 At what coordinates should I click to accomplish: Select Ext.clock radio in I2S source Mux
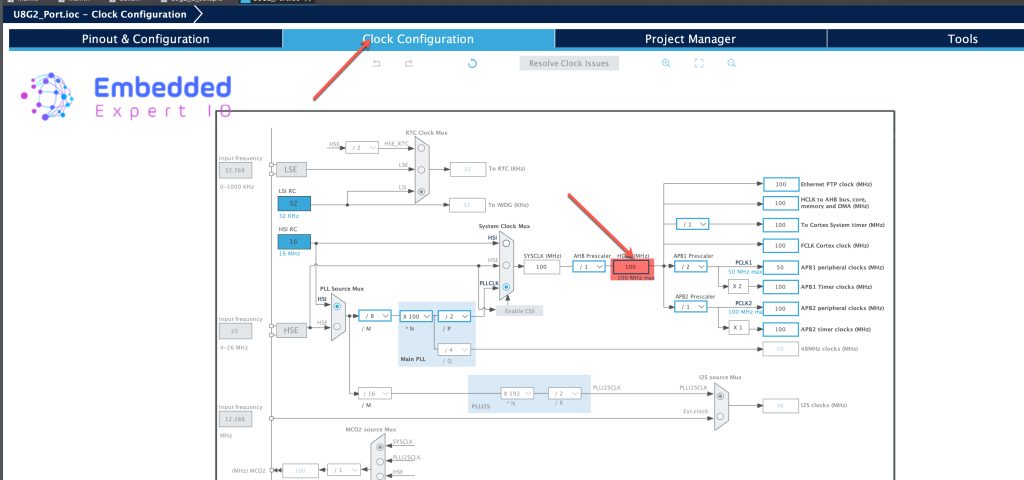tap(720, 416)
